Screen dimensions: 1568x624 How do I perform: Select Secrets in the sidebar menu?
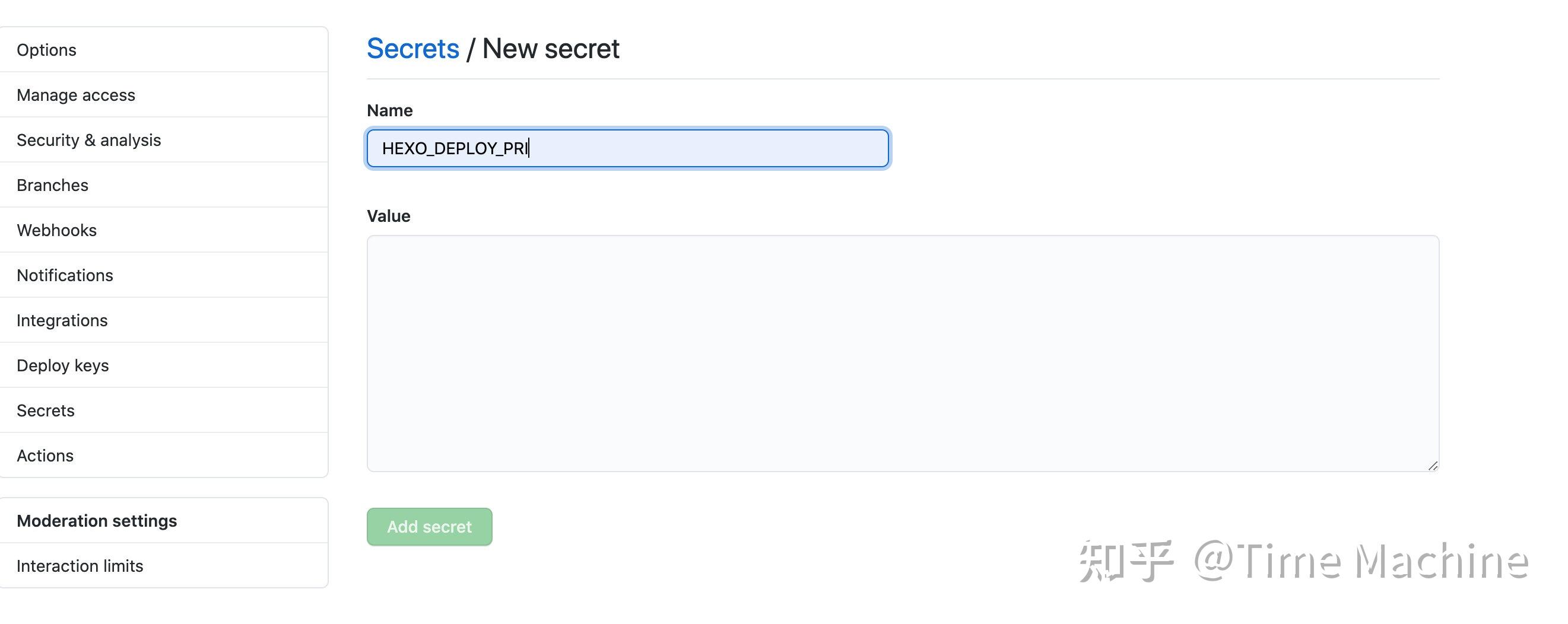pos(46,410)
